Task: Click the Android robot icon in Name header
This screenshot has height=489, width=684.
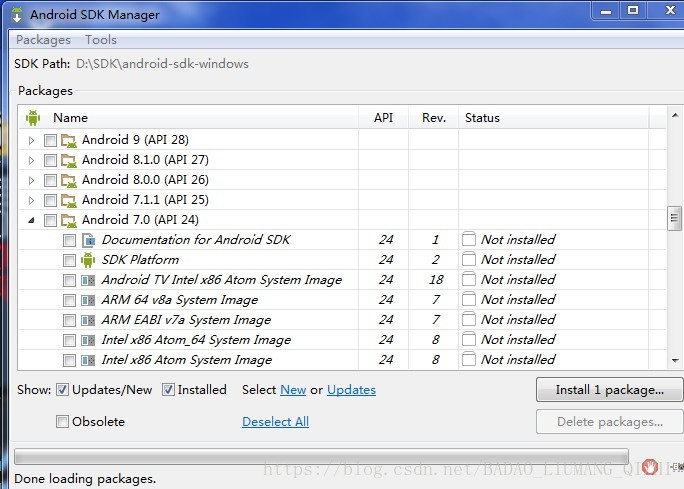Action: tap(33, 118)
